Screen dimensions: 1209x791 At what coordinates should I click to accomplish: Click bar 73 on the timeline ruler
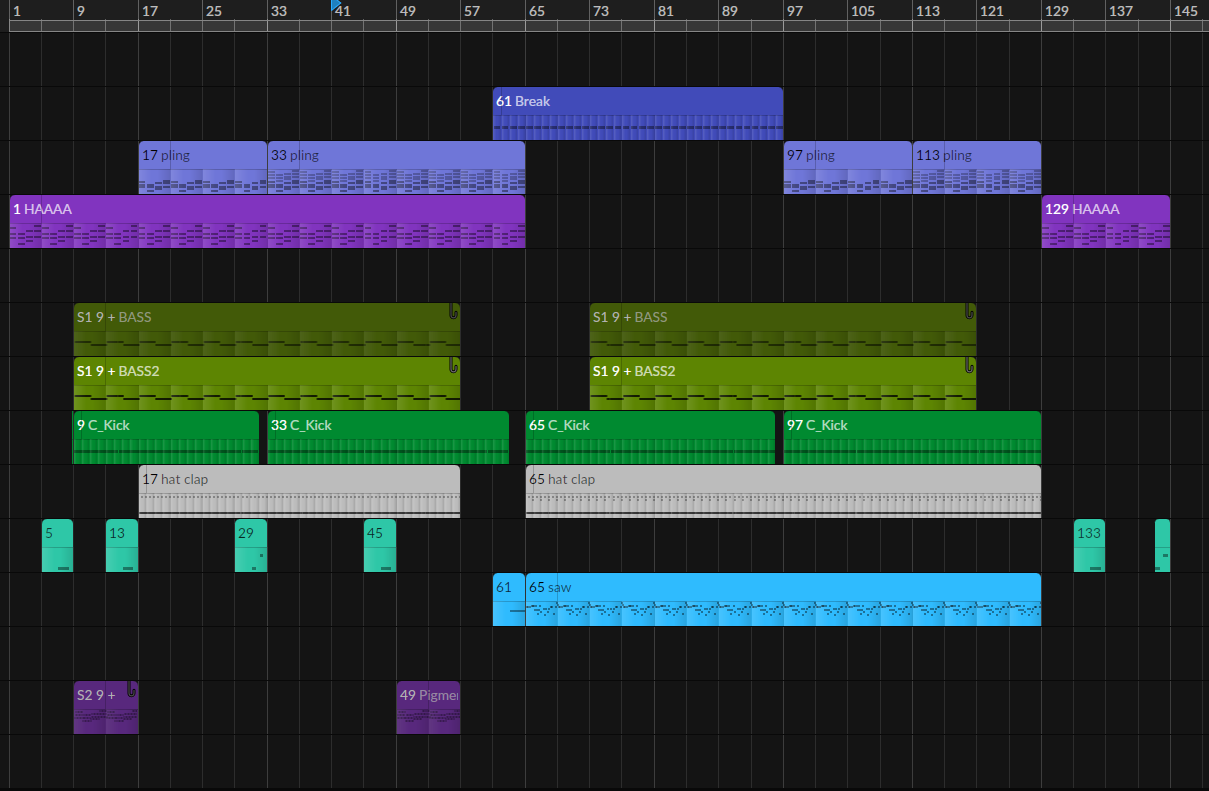[x=600, y=11]
